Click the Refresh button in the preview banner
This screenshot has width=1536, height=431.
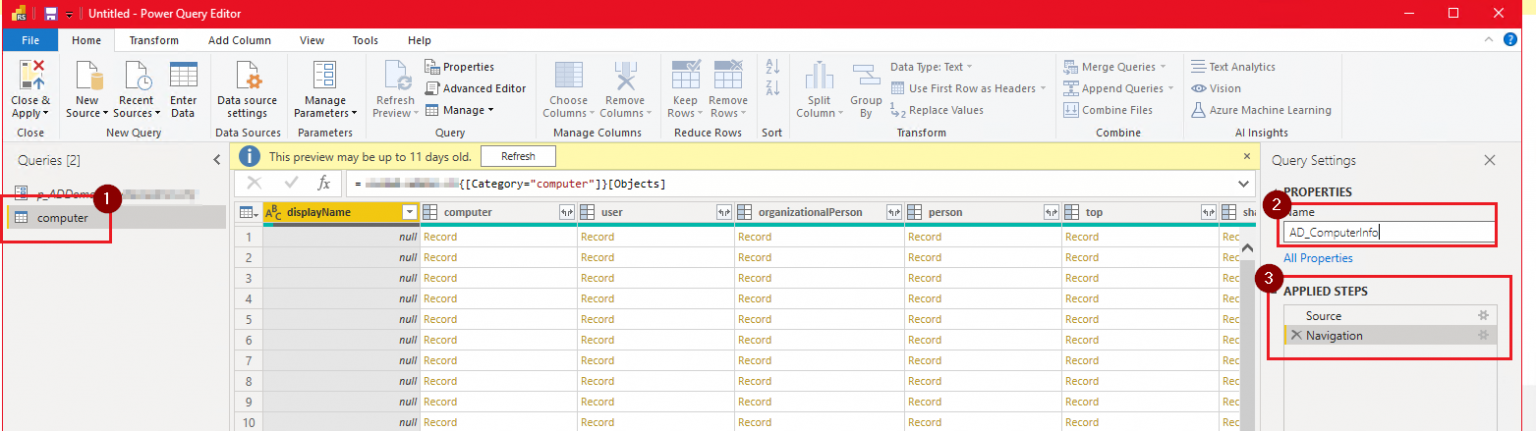(517, 156)
